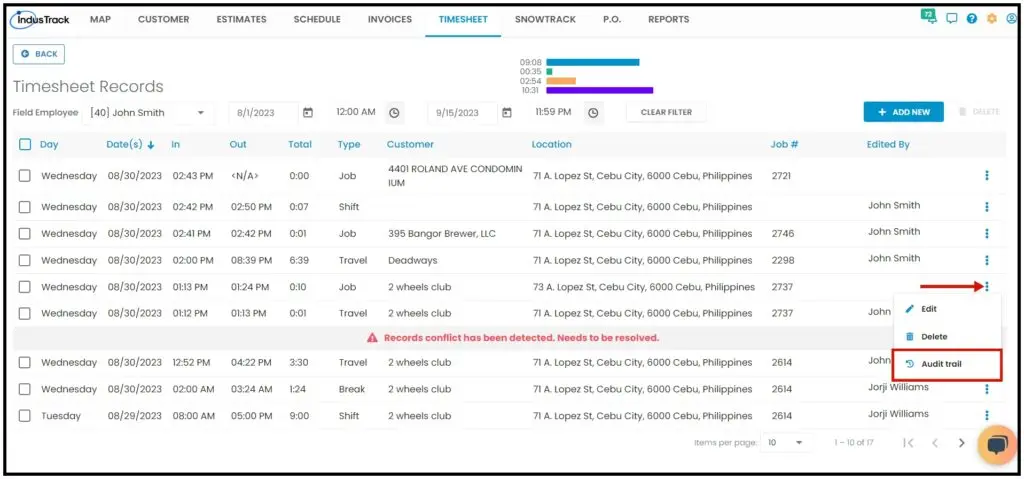Open the notifications icon with badge 72
Screen dimensions: 1024x479
pyautogui.click(x=929, y=17)
